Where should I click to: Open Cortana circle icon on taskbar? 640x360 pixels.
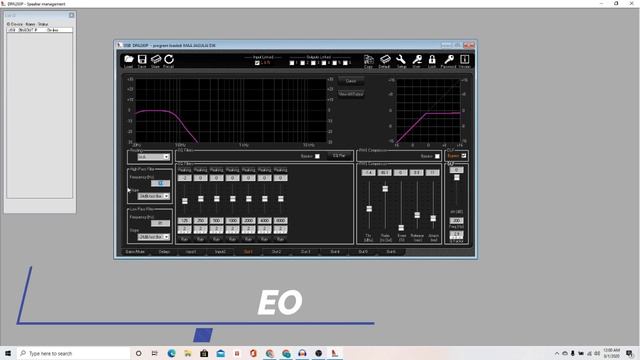[x=138, y=353]
